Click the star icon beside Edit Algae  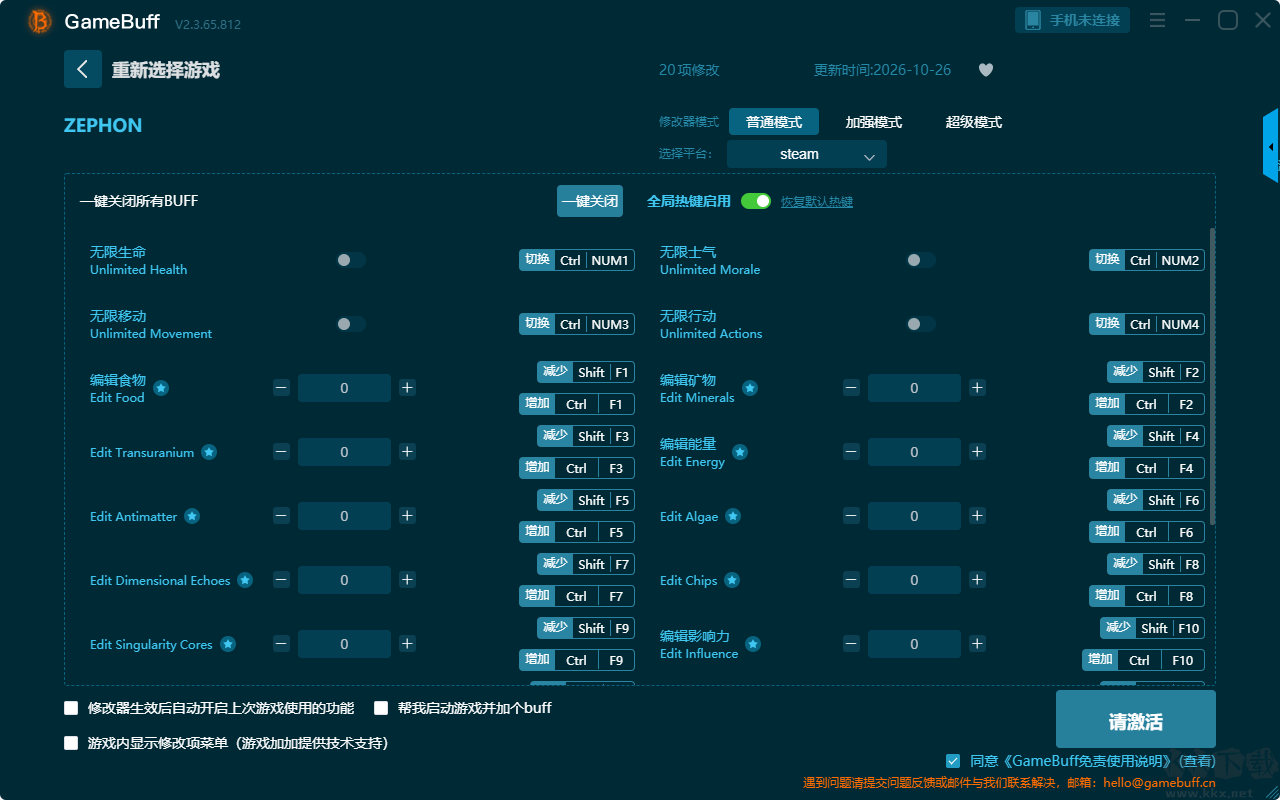[733, 516]
